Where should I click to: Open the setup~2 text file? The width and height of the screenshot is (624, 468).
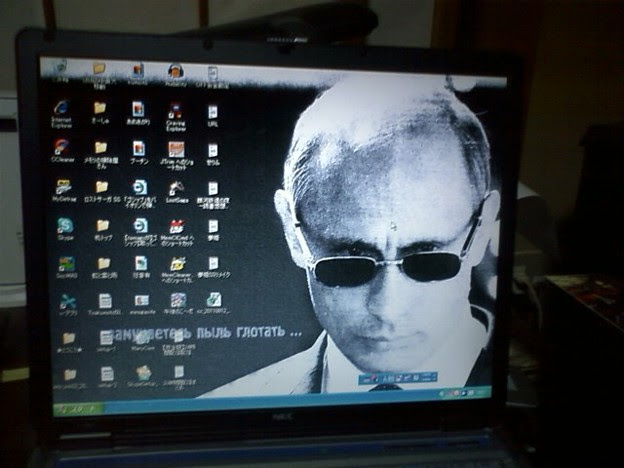[107, 377]
